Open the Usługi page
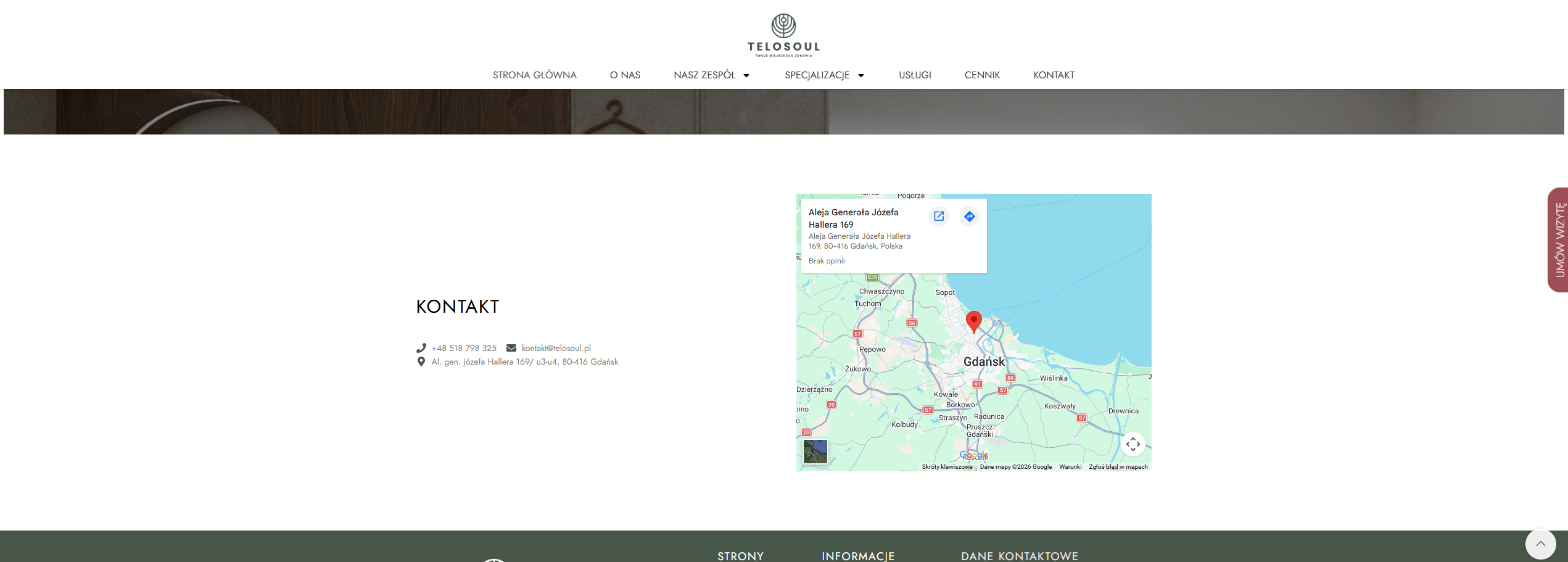Image resolution: width=1568 pixels, height=562 pixels. (915, 75)
